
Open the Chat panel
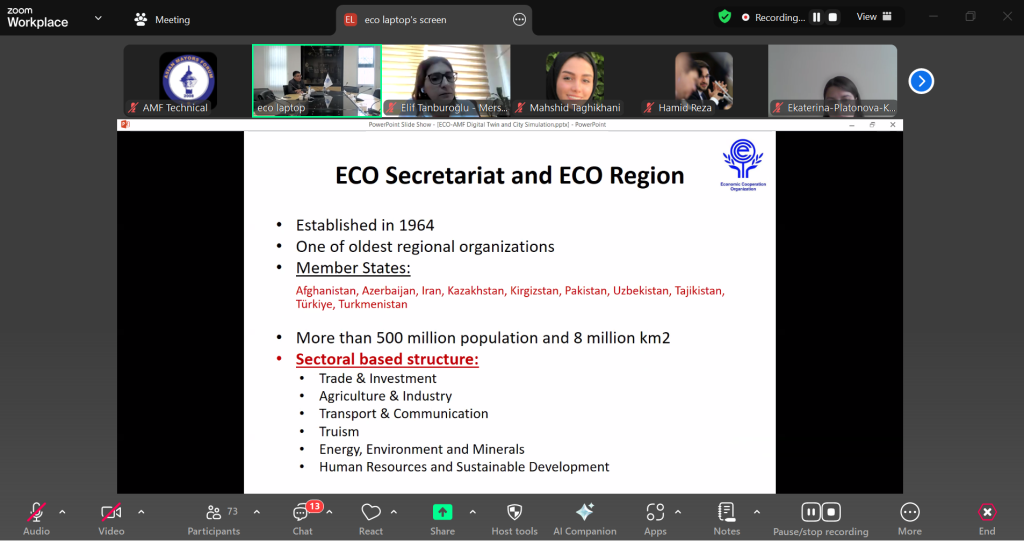[302, 516]
